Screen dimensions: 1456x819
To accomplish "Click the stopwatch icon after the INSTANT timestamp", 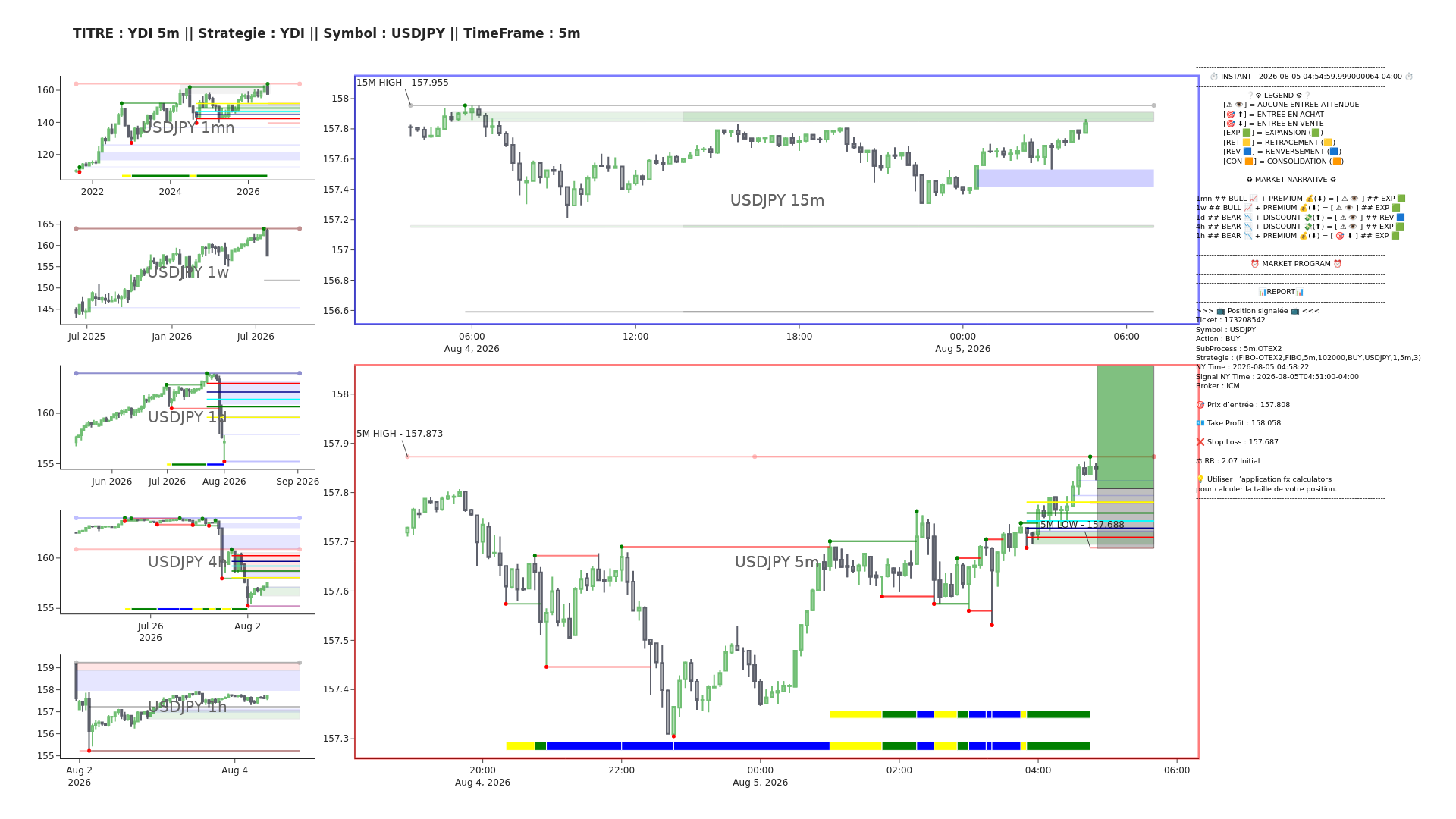I will pyautogui.click(x=1409, y=77).
